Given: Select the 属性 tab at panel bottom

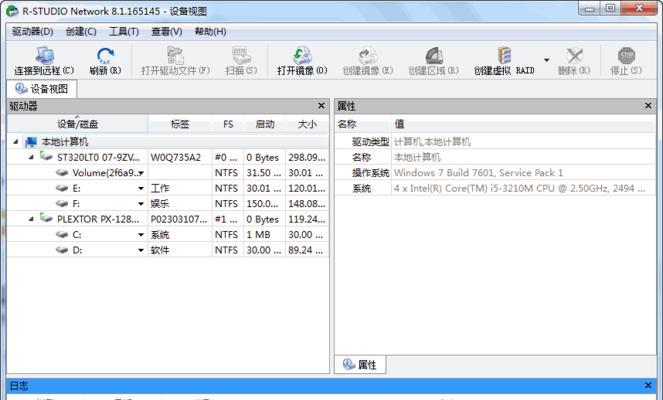Looking at the screenshot, I should click(x=360, y=364).
